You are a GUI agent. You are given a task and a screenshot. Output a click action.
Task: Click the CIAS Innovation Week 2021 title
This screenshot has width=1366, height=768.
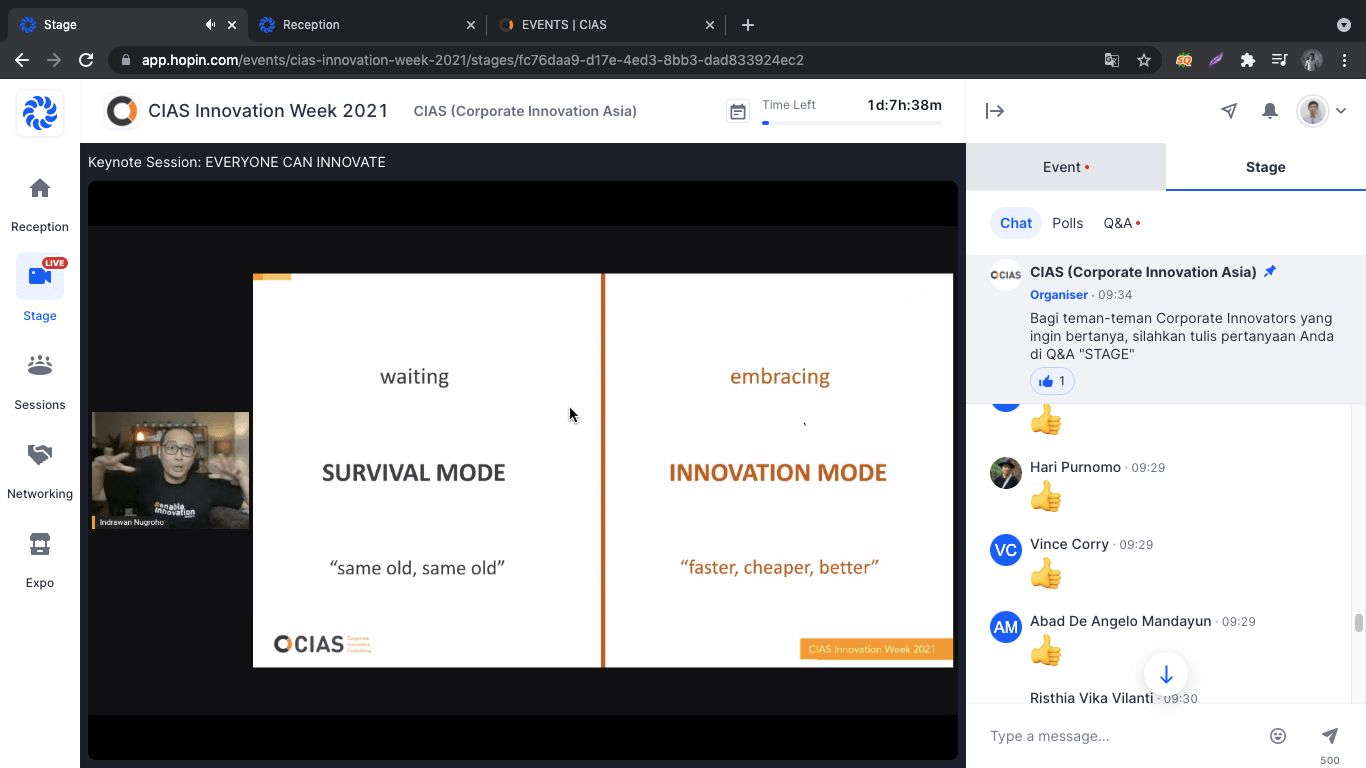coord(268,111)
